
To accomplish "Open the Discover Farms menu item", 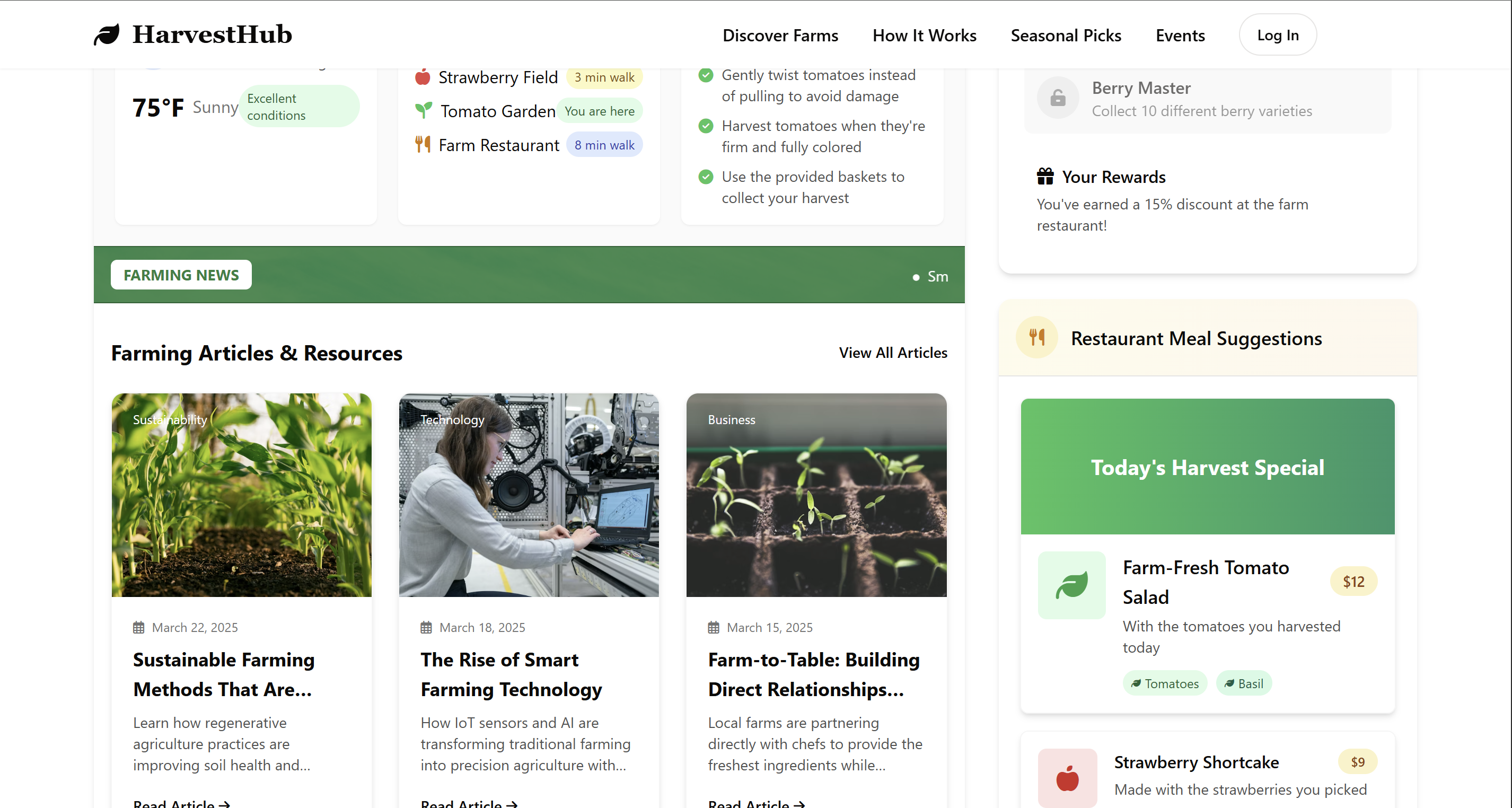I will [780, 35].
